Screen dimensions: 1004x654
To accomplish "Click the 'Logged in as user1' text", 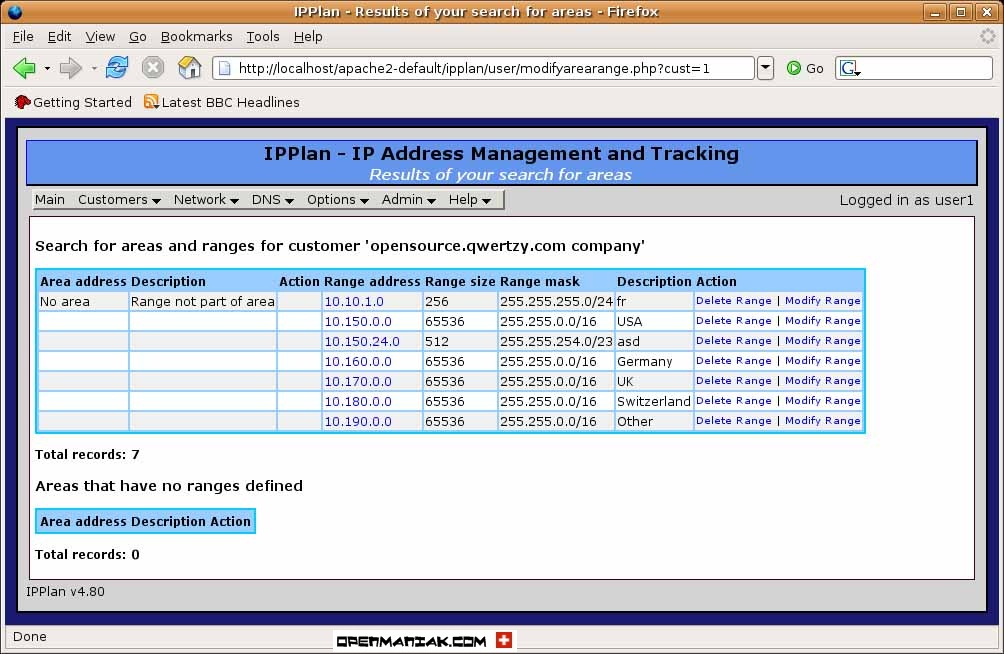I will coord(906,200).
